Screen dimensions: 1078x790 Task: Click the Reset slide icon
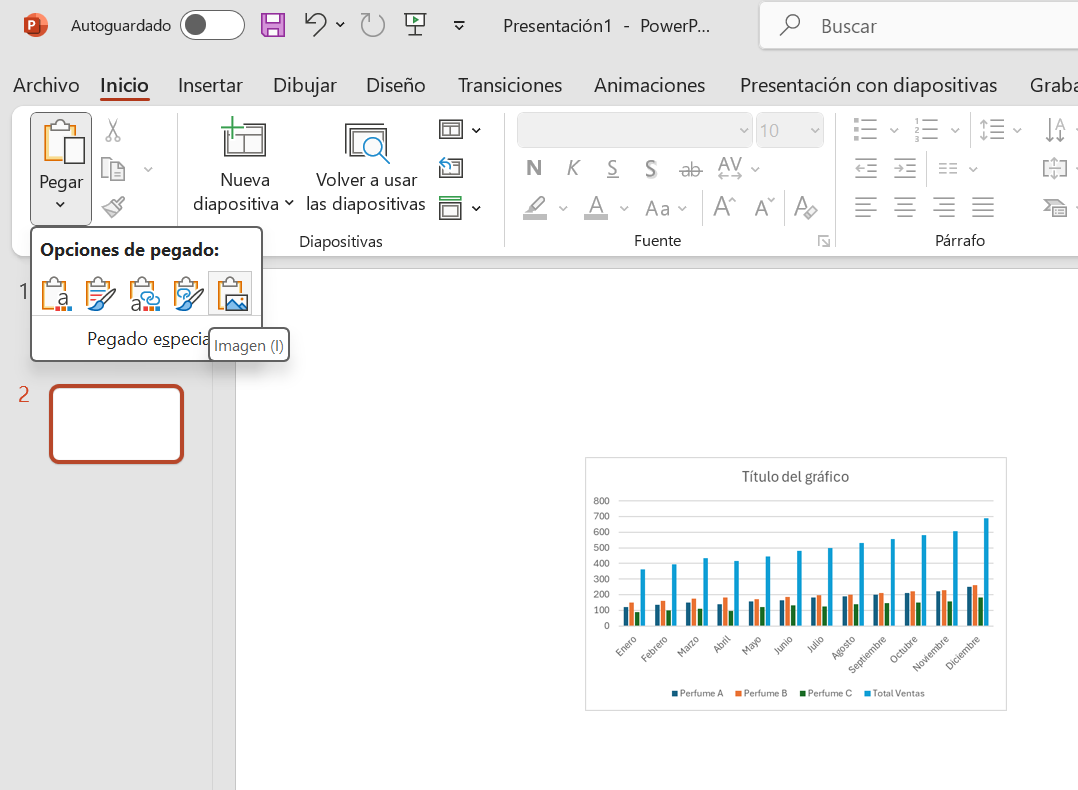[451, 168]
